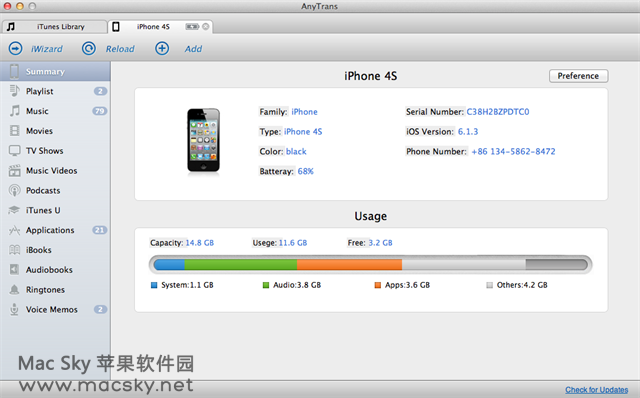The width and height of the screenshot is (640, 398).
Task: Click the music note icon on iTunes Library tab
Action: 11,27
